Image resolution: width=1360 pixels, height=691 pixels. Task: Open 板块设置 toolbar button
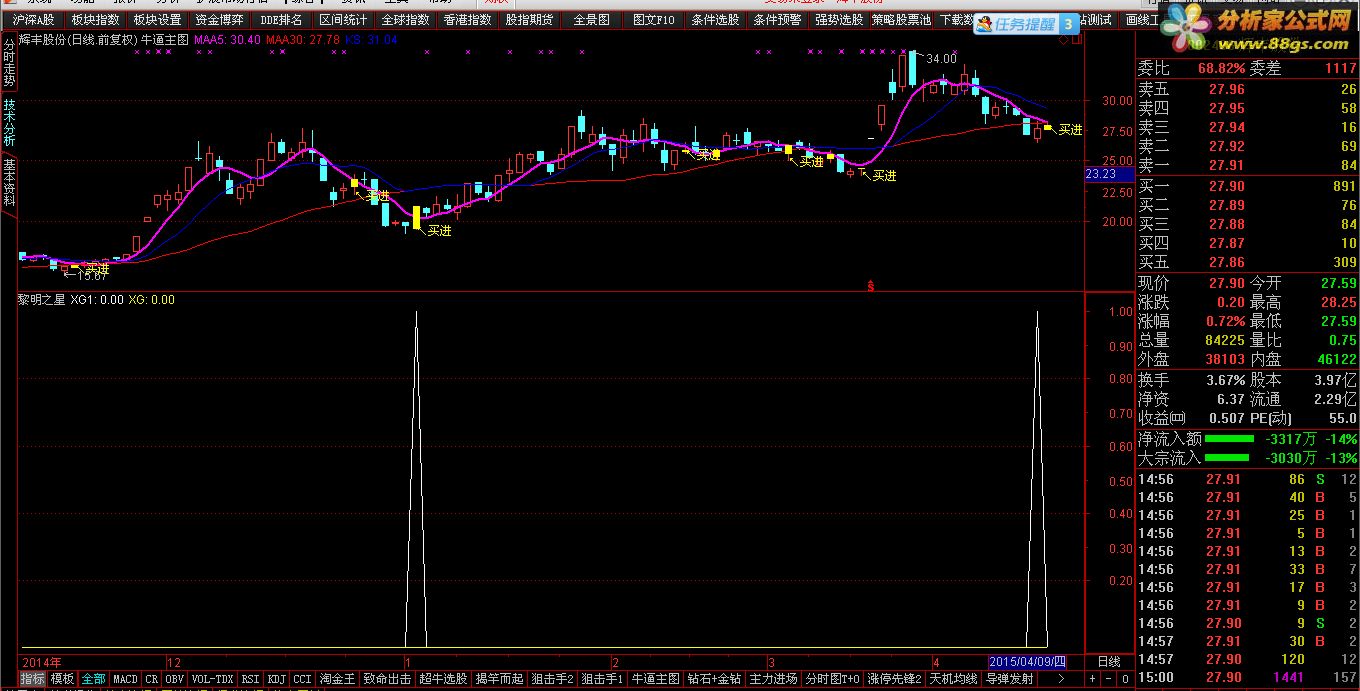click(x=157, y=19)
